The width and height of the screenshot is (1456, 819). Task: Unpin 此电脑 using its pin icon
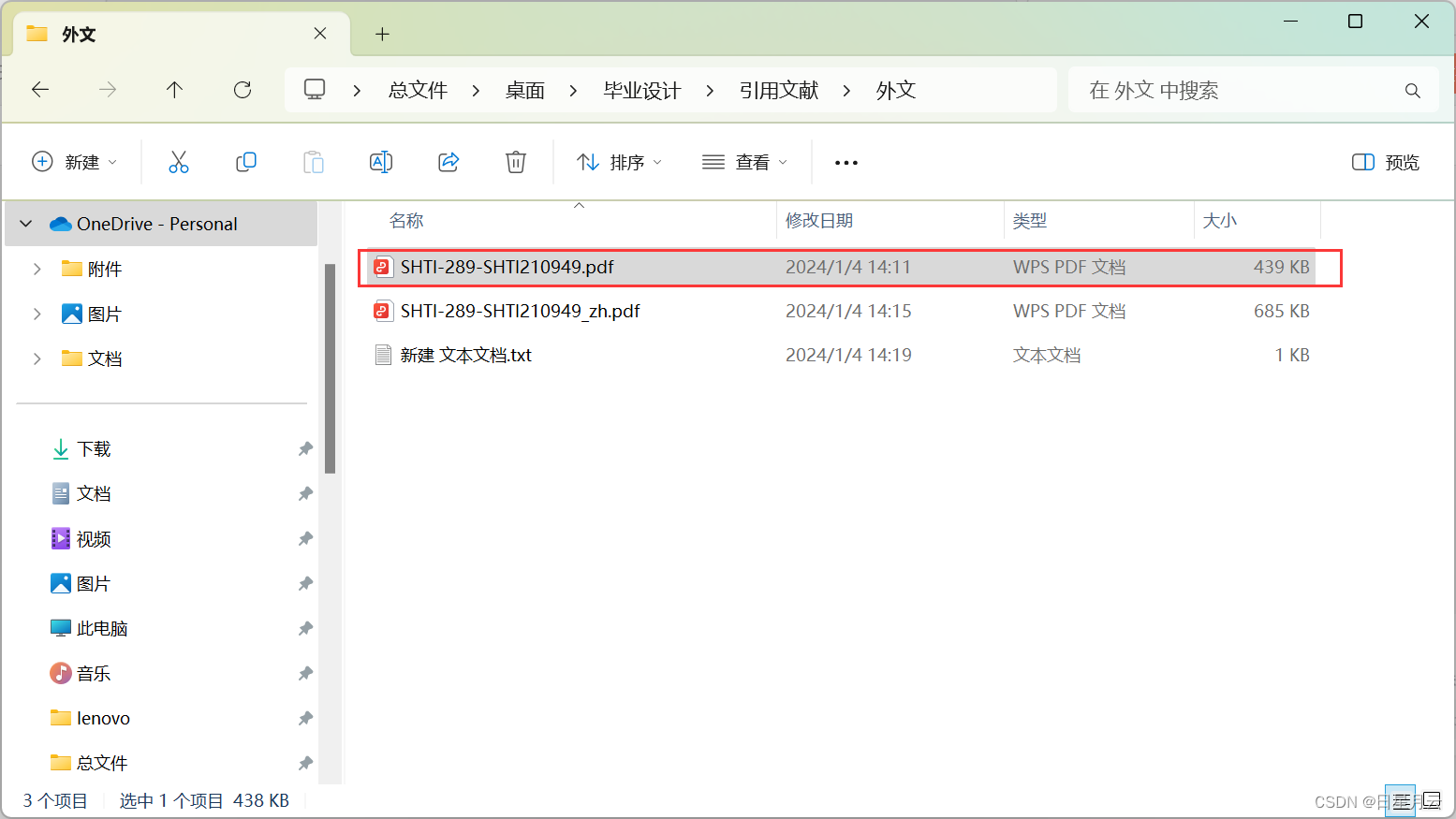(305, 629)
